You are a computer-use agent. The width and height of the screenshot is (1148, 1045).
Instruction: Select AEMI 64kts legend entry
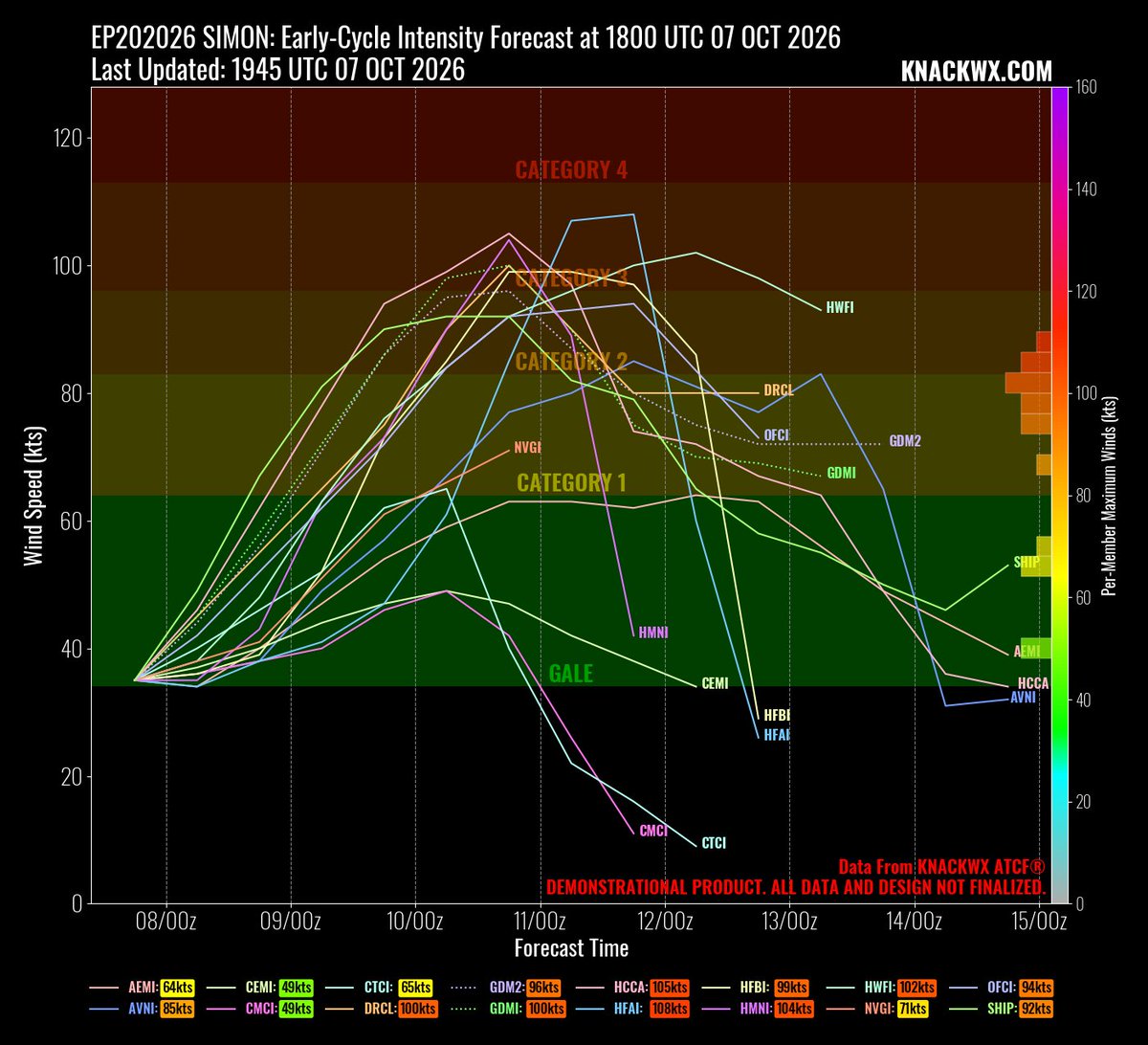(142, 987)
